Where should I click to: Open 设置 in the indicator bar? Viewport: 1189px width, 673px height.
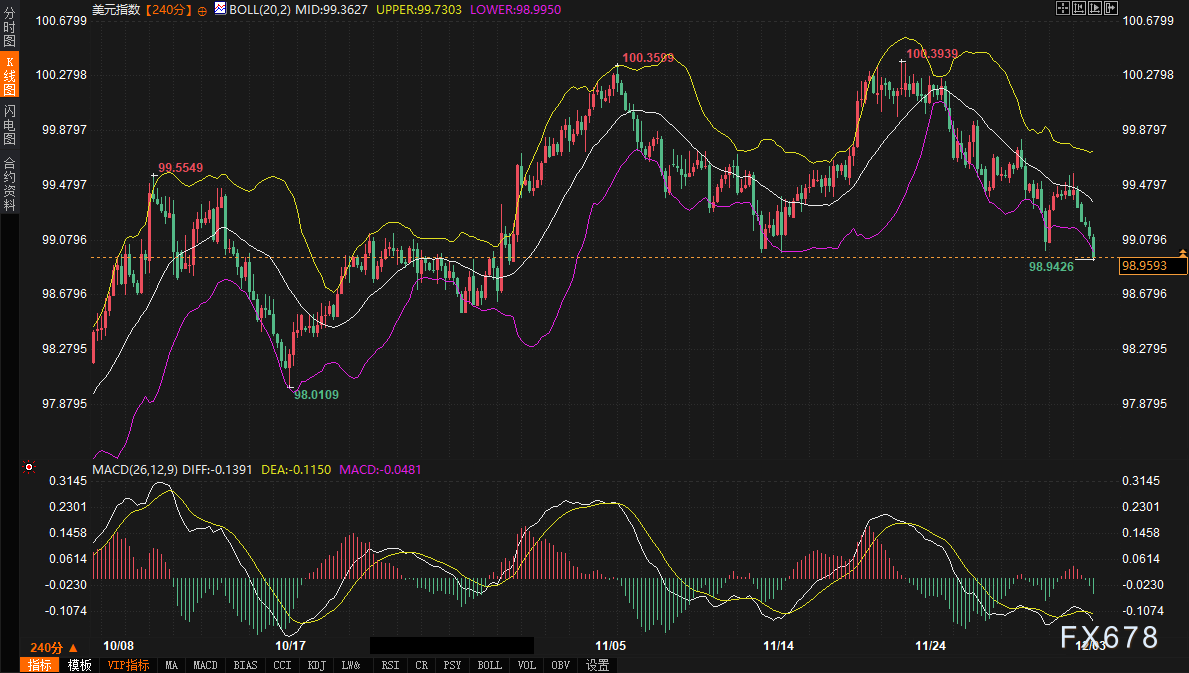coord(598,665)
